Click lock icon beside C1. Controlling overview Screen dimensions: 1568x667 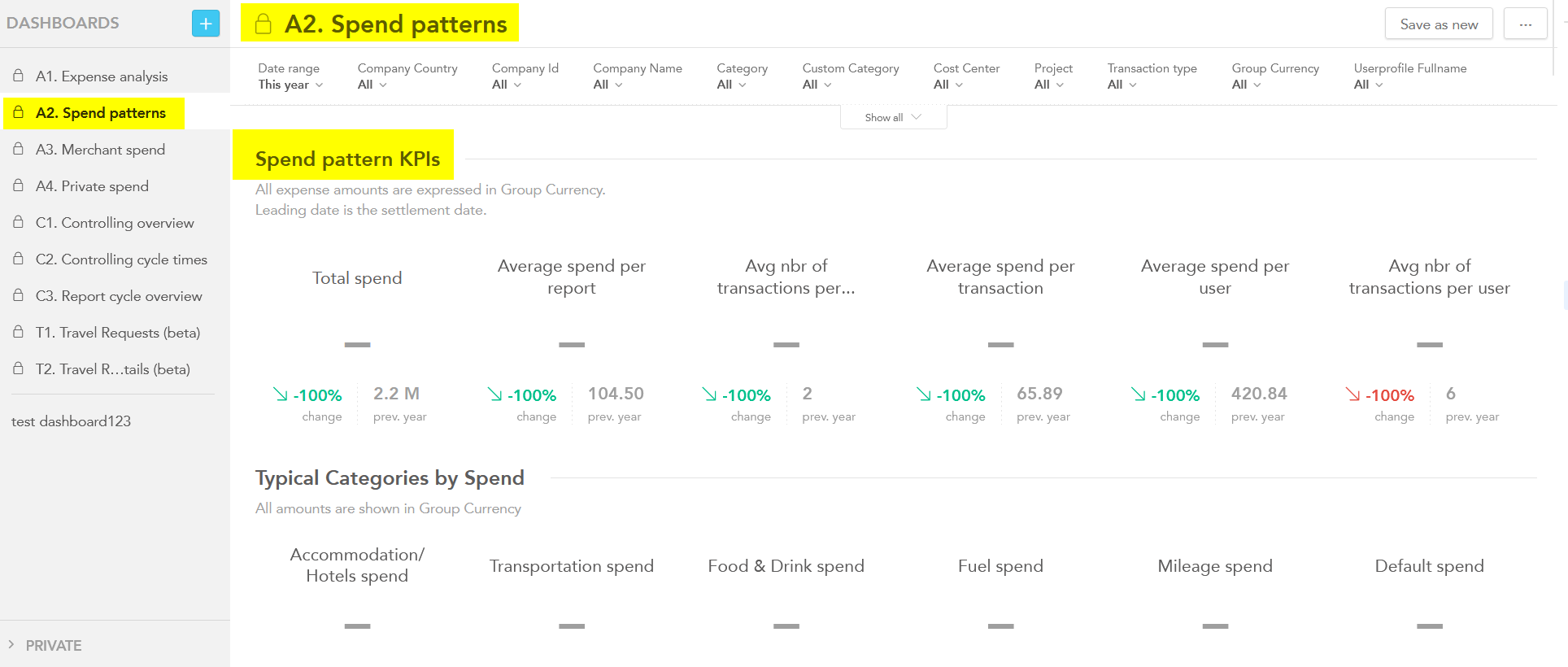18,222
